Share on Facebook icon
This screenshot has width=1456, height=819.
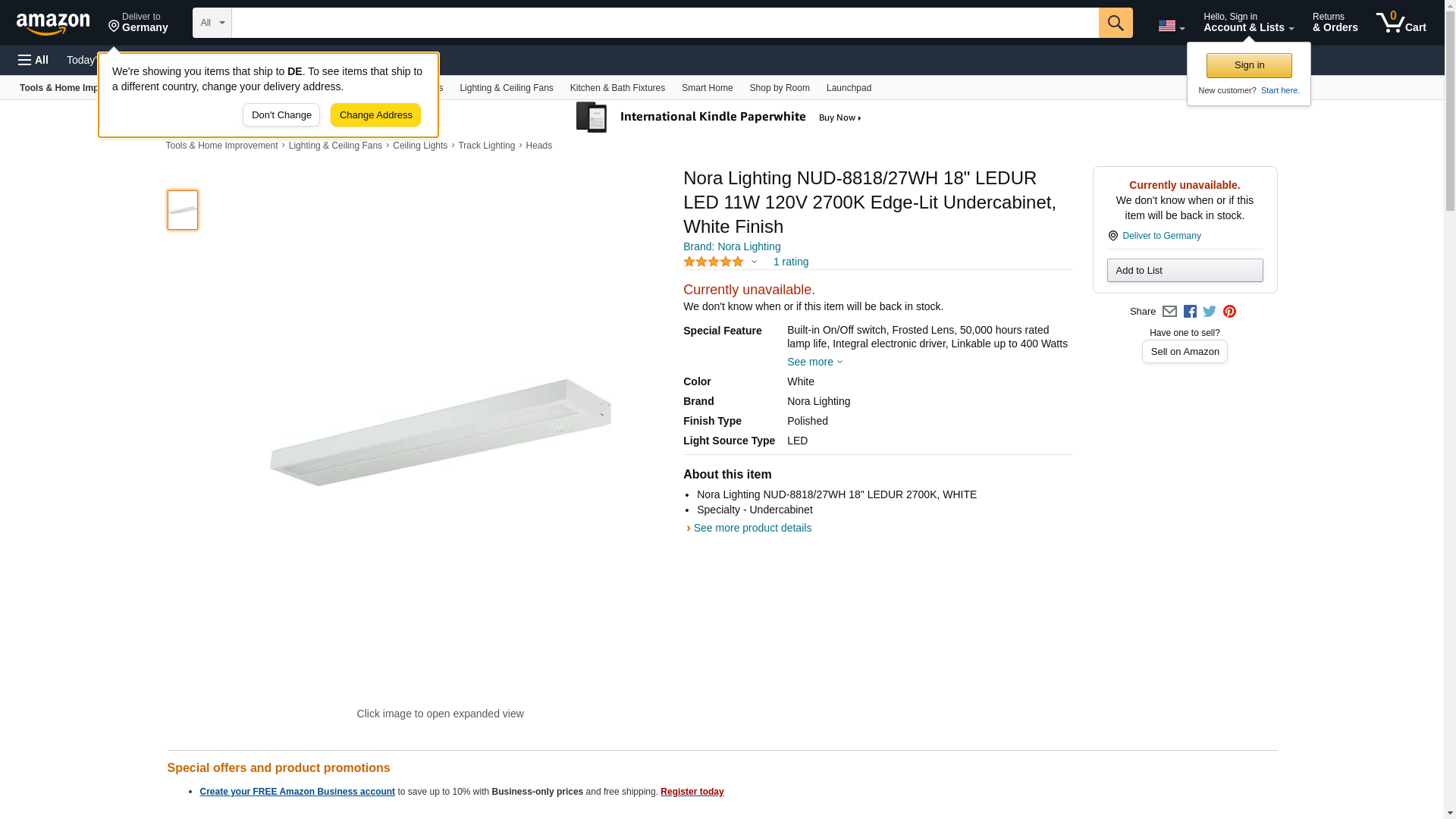[x=1190, y=312]
